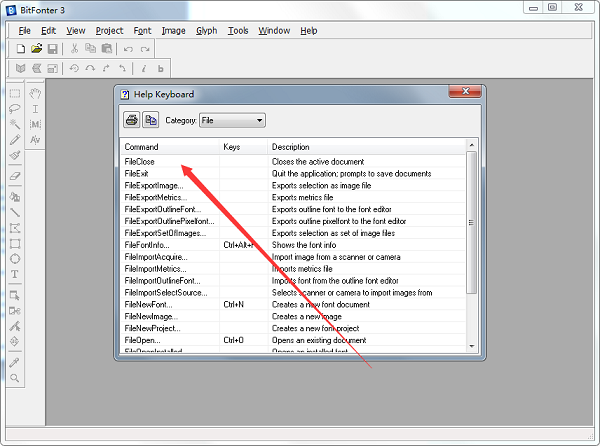This screenshot has width=600, height=446.
Task: Select the Text 'T' tool
Action: click(15, 274)
